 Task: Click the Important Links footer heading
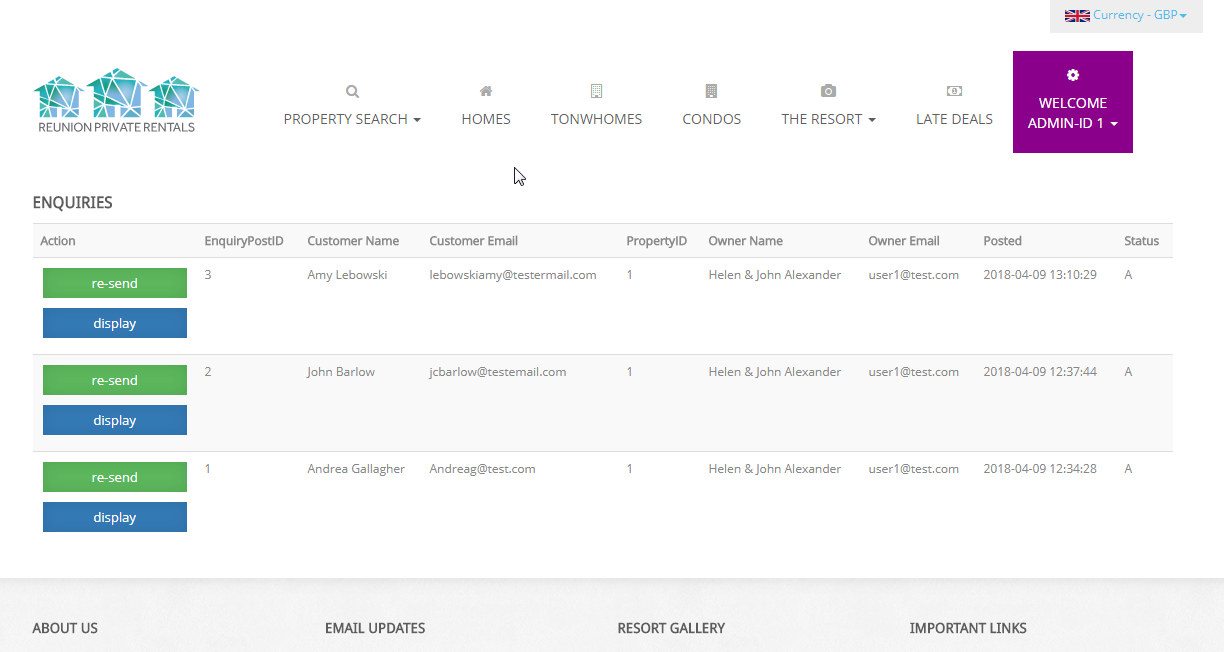[x=968, y=628]
